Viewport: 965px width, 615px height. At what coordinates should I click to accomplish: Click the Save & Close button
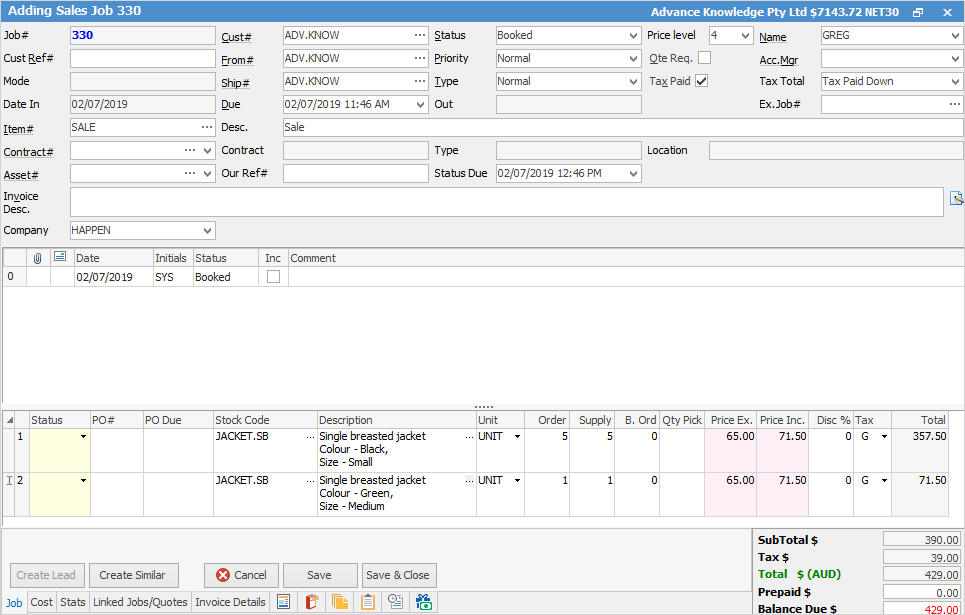(398, 575)
